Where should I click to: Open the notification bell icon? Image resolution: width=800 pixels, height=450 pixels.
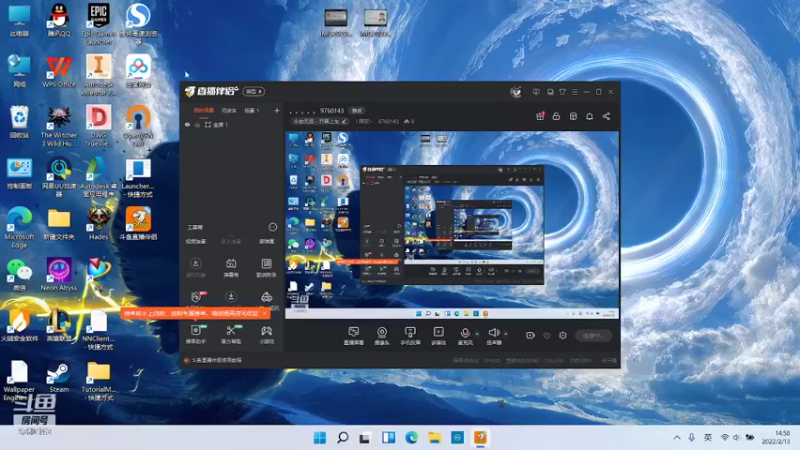click(589, 116)
